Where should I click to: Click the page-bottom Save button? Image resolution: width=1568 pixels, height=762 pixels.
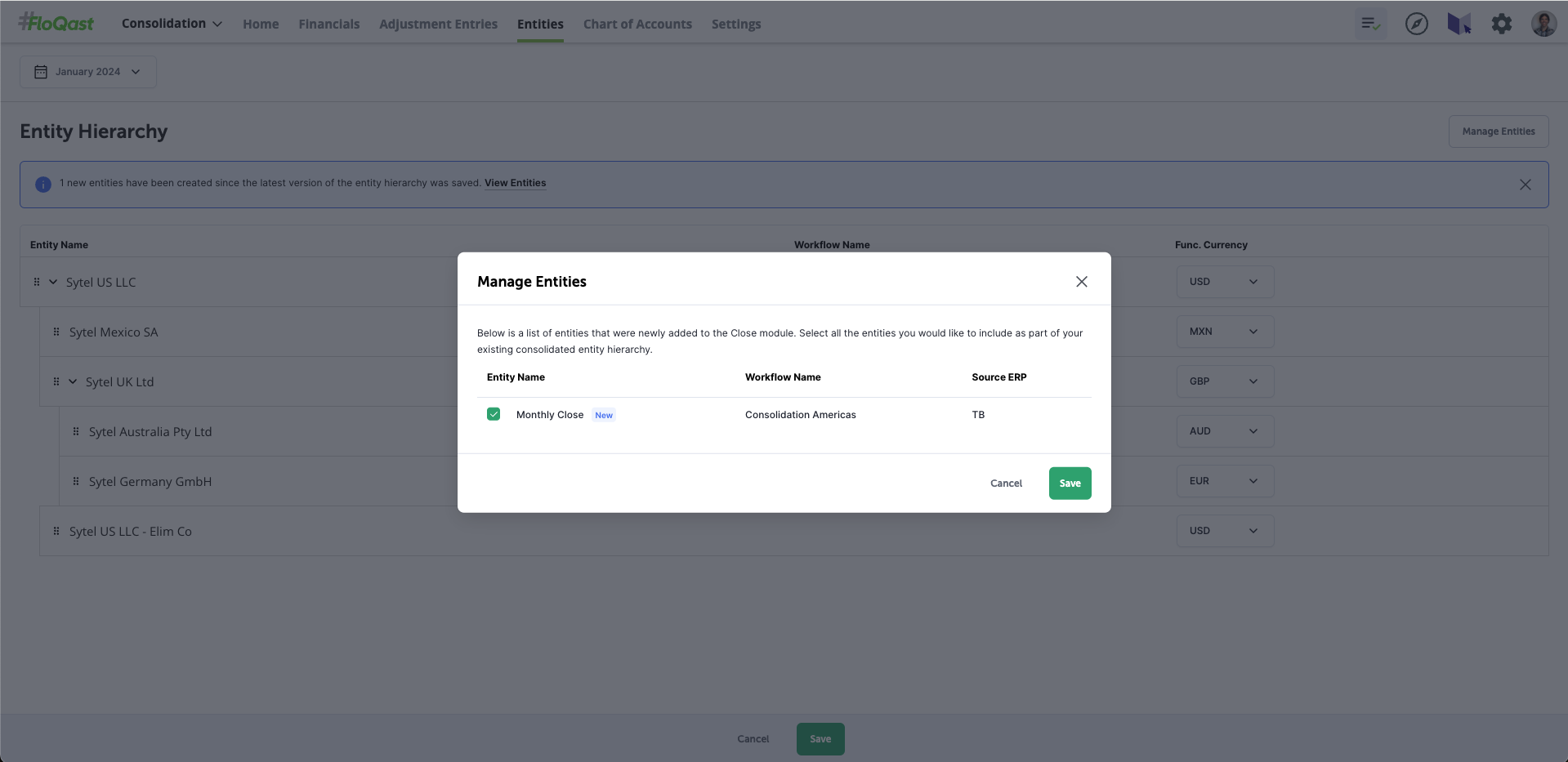click(x=820, y=739)
